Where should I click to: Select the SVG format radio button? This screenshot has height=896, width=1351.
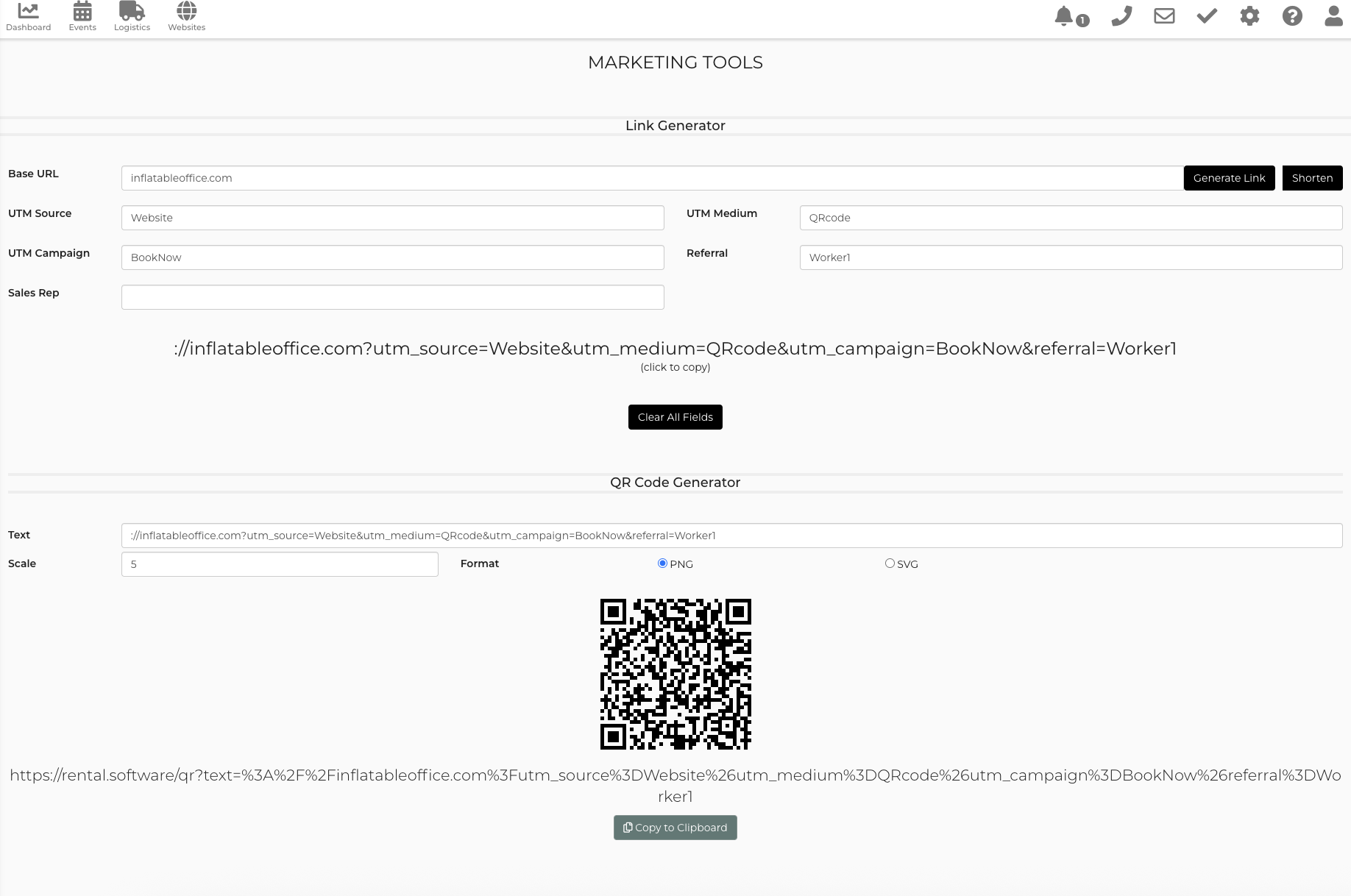click(890, 563)
